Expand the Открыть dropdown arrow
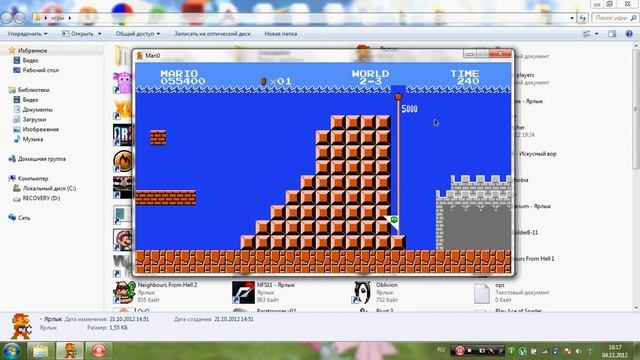Image resolution: width=640 pixels, height=360 pixels. click(100, 34)
